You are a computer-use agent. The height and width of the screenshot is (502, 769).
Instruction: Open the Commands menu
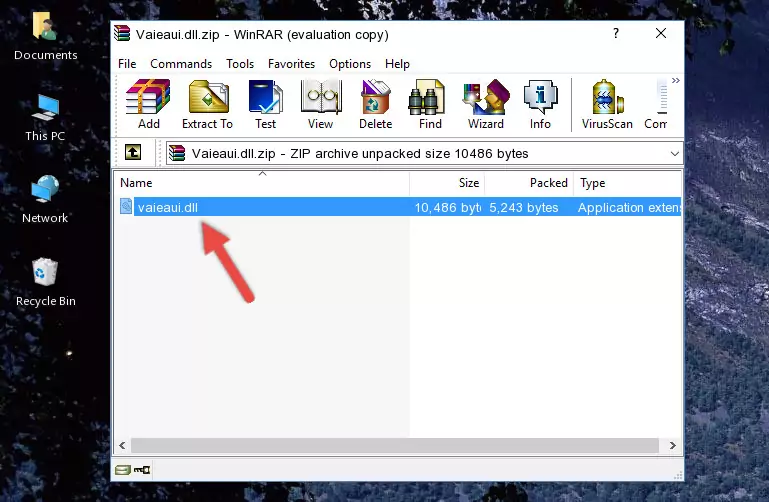[181, 64]
